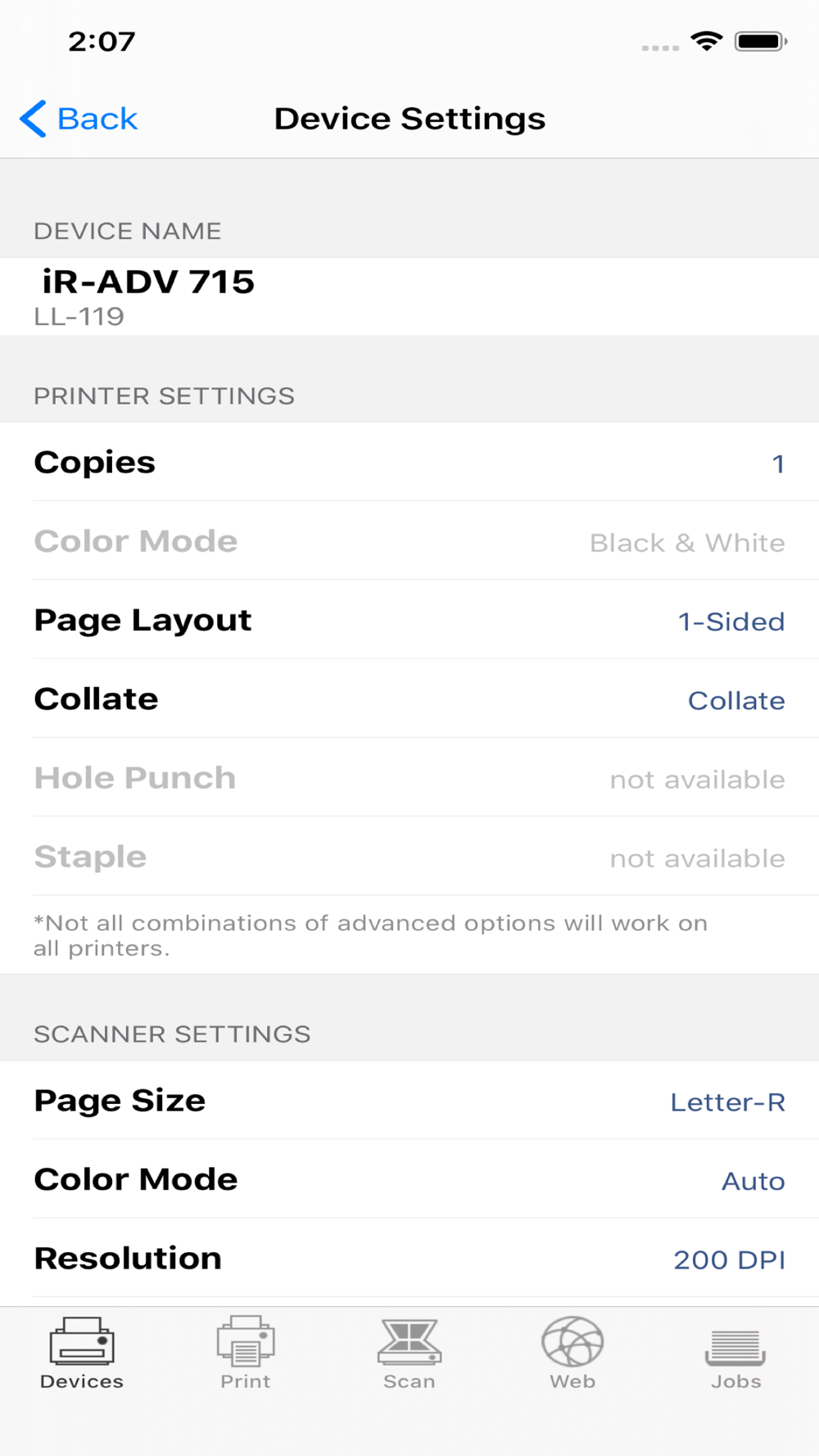Tap the Print tab icon
The height and width of the screenshot is (1456, 819).
tap(245, 1341)
